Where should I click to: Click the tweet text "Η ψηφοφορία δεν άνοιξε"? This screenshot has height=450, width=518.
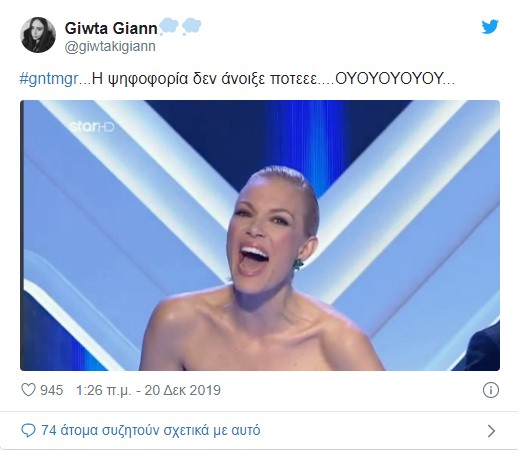(178, 79)
